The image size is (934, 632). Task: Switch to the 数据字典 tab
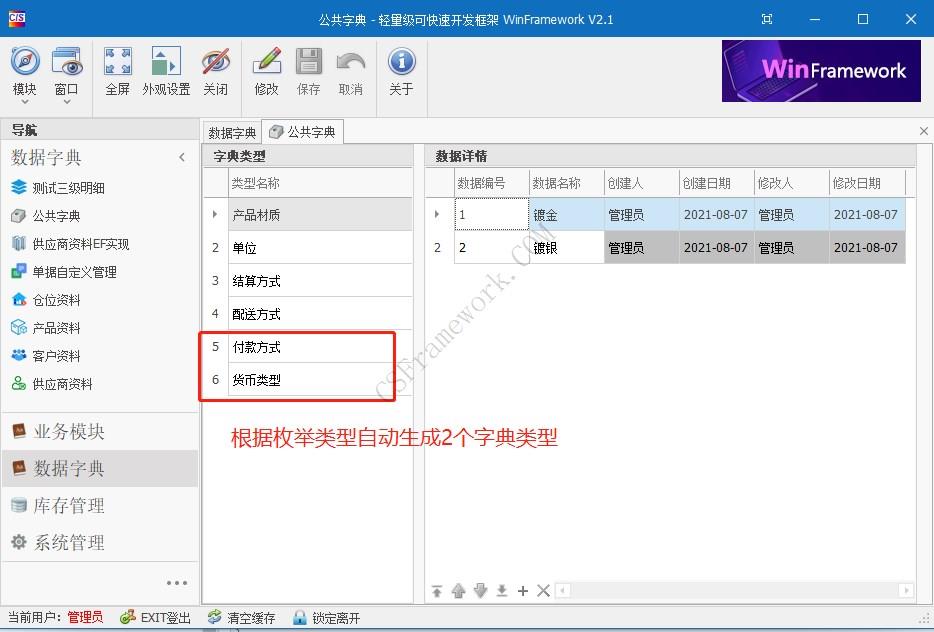pos(231,131)
